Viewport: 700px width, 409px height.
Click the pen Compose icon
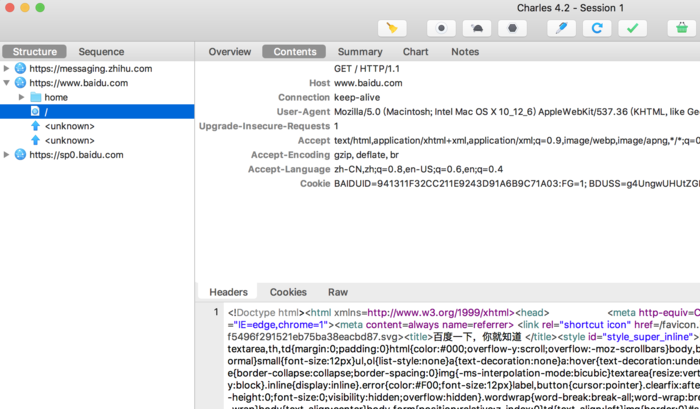[x=562, y=28]
